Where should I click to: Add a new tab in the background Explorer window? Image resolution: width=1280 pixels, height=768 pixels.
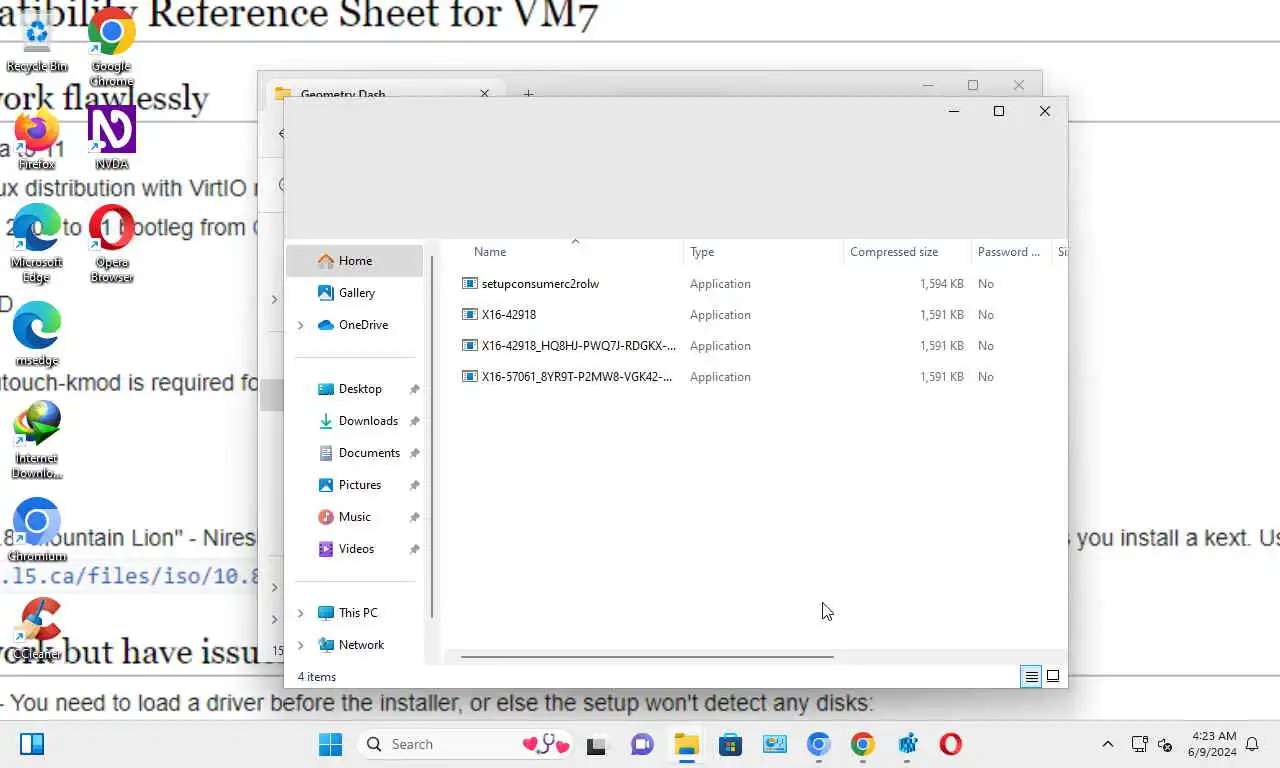[528, 93]
